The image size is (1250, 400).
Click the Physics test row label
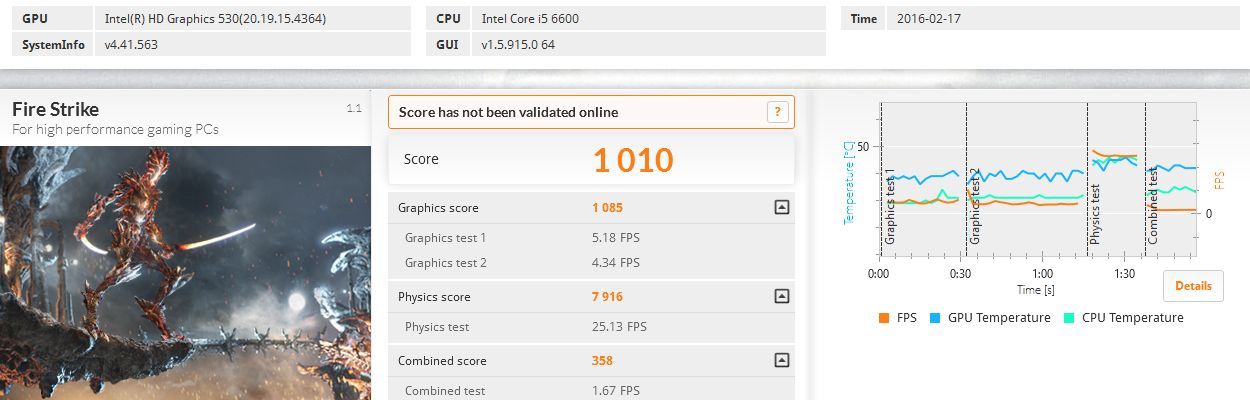pos(437,327)
